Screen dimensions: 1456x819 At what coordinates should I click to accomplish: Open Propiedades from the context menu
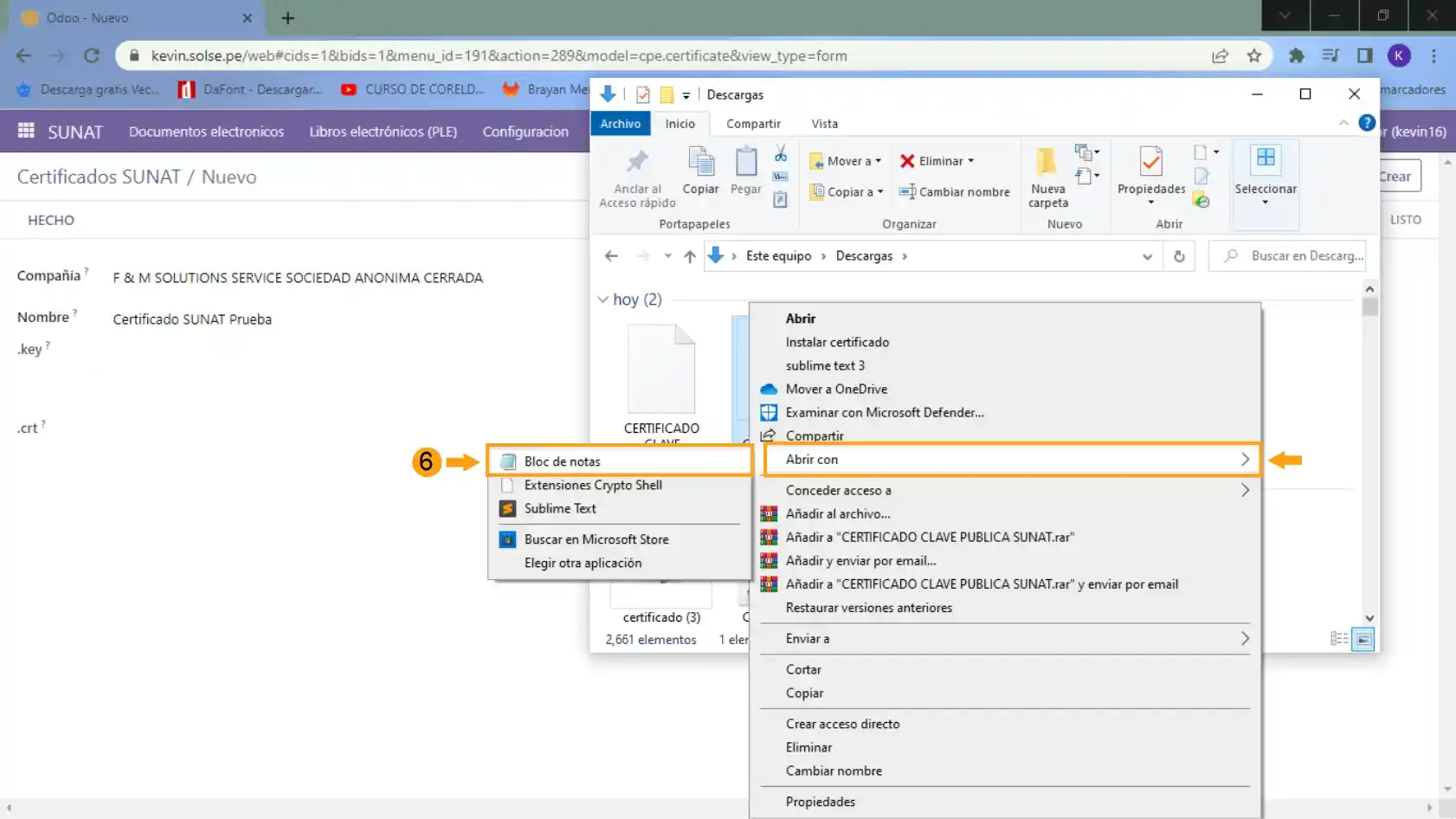(820, 802)
